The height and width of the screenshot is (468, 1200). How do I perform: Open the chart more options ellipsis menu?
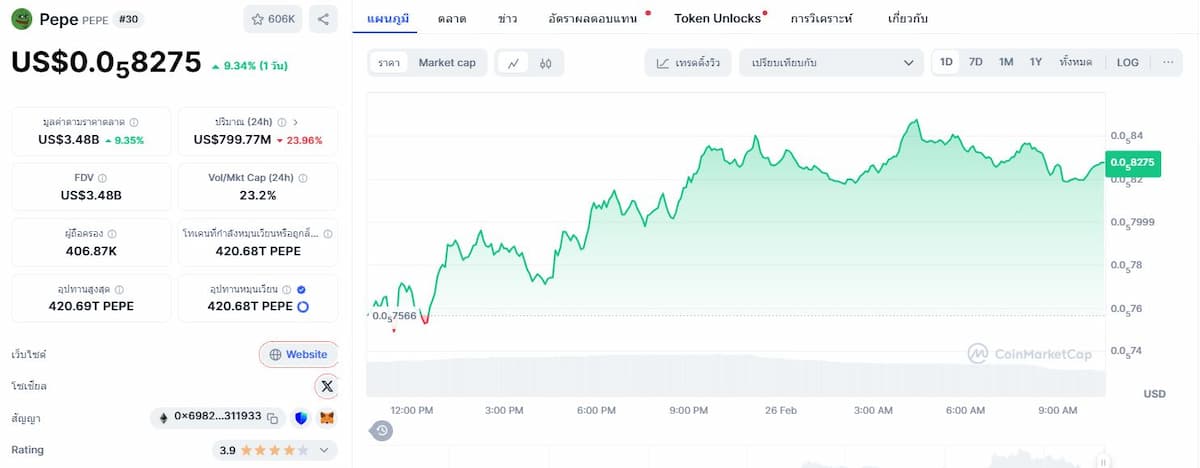(1168, 62)
